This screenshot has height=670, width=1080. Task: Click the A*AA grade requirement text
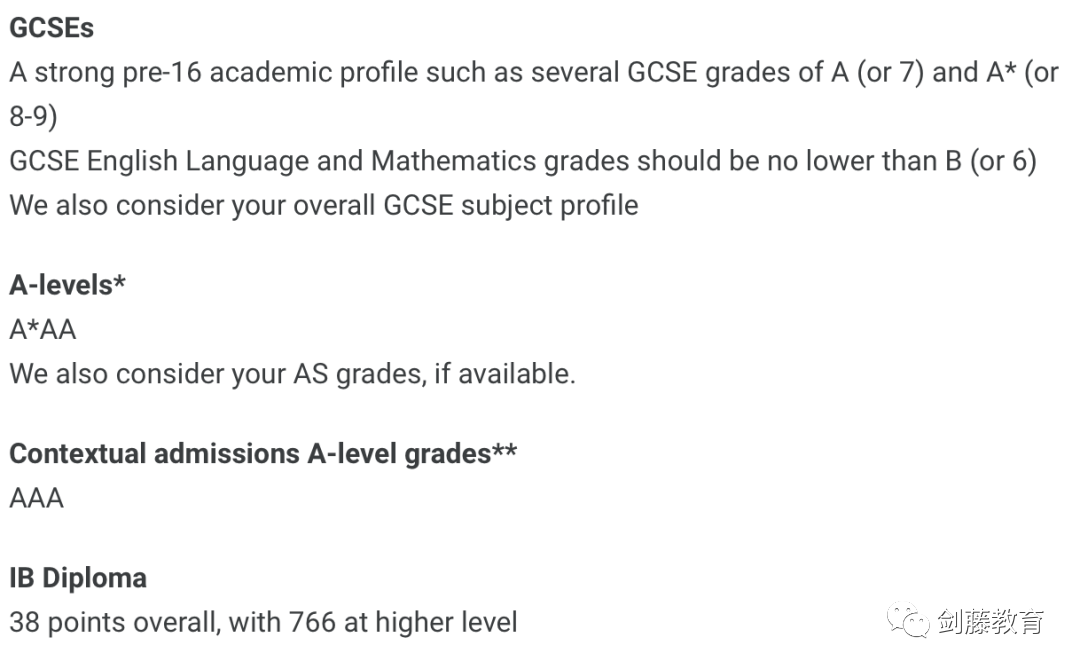pos(43,329)
